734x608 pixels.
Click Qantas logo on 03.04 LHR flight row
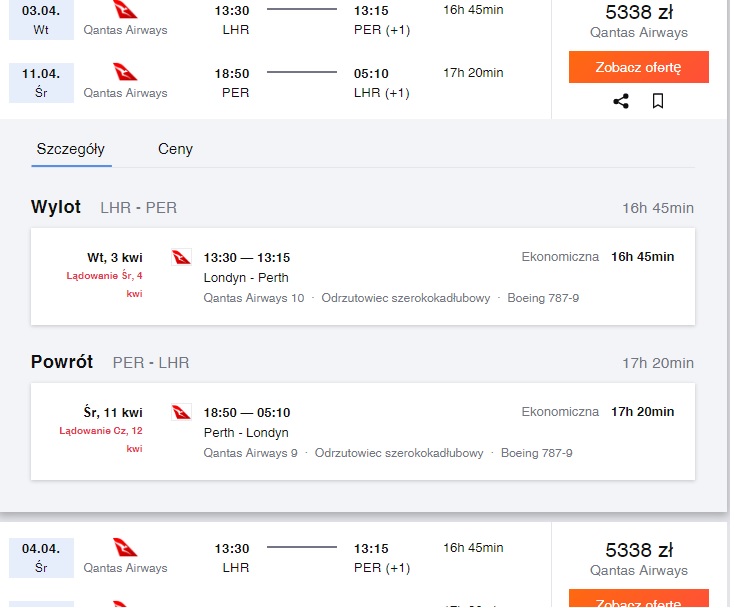tap(125, 10)
